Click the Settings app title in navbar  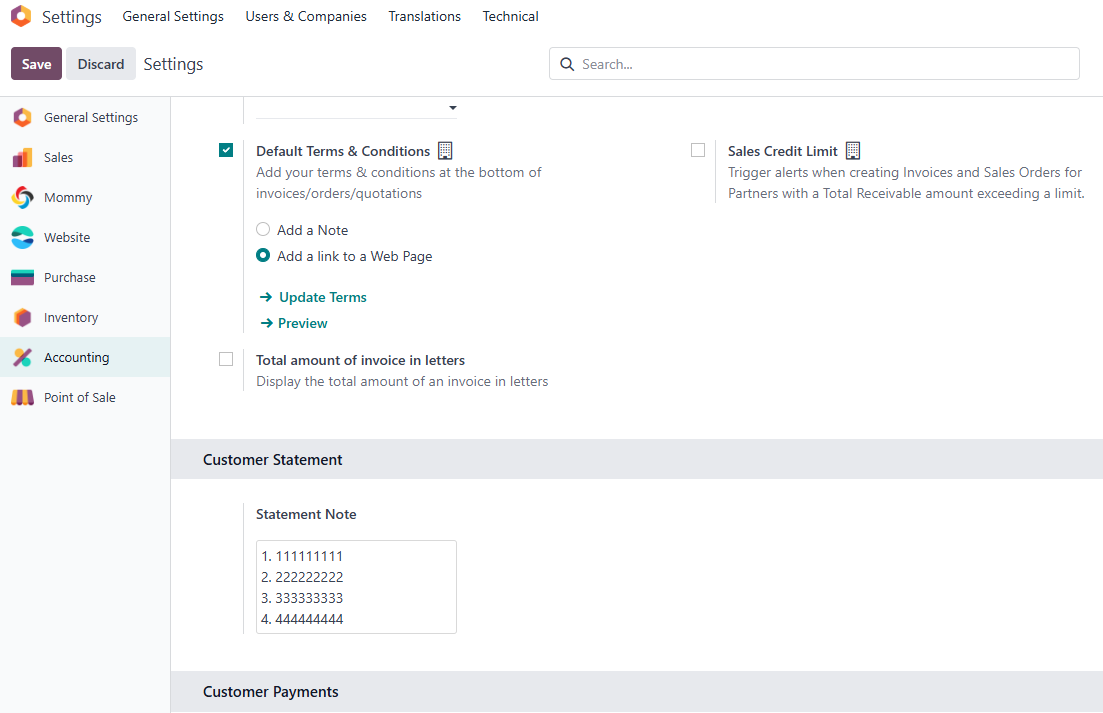72,16
